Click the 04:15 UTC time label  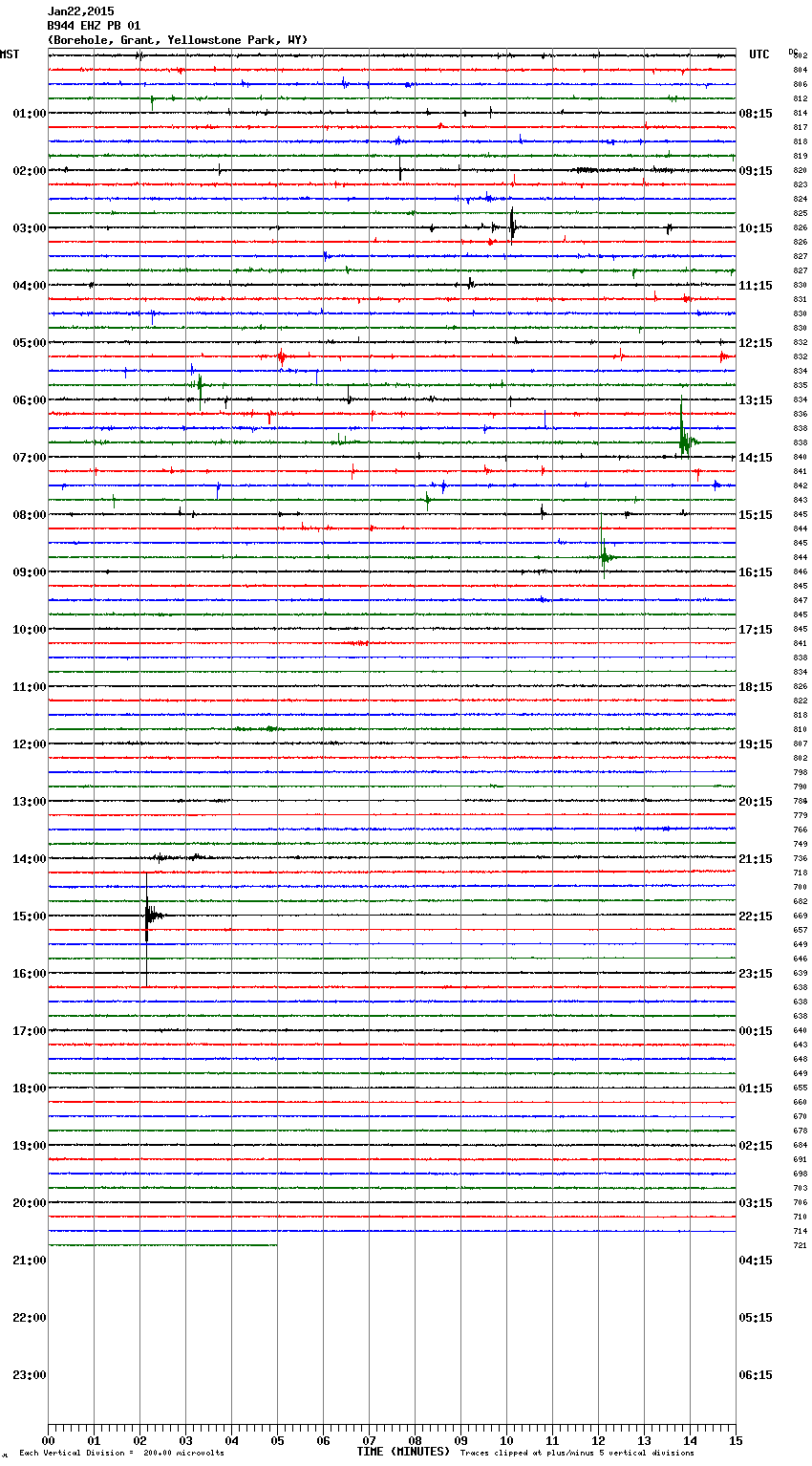tap(756, 1261)
